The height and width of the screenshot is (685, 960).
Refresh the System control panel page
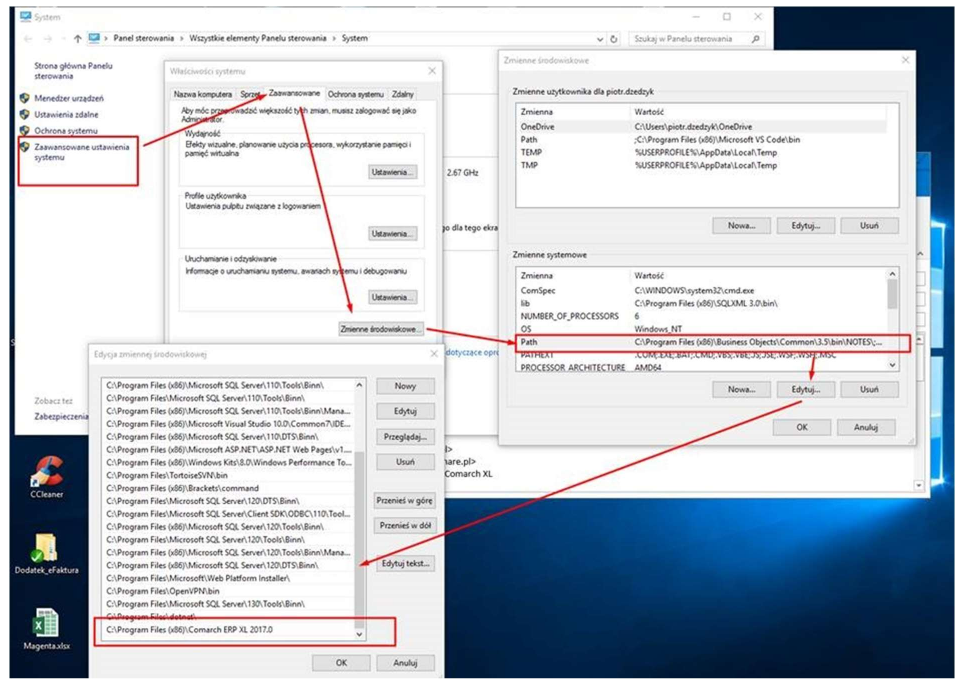point(613,39)
